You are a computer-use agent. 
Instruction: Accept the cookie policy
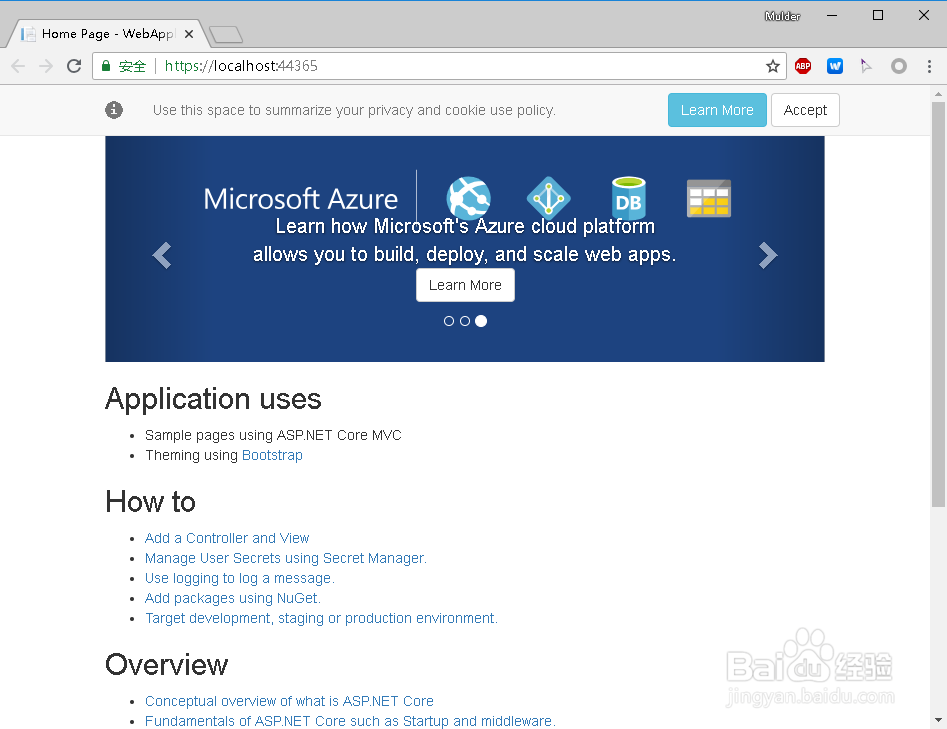pyautogui.click(x=805, y=110)
